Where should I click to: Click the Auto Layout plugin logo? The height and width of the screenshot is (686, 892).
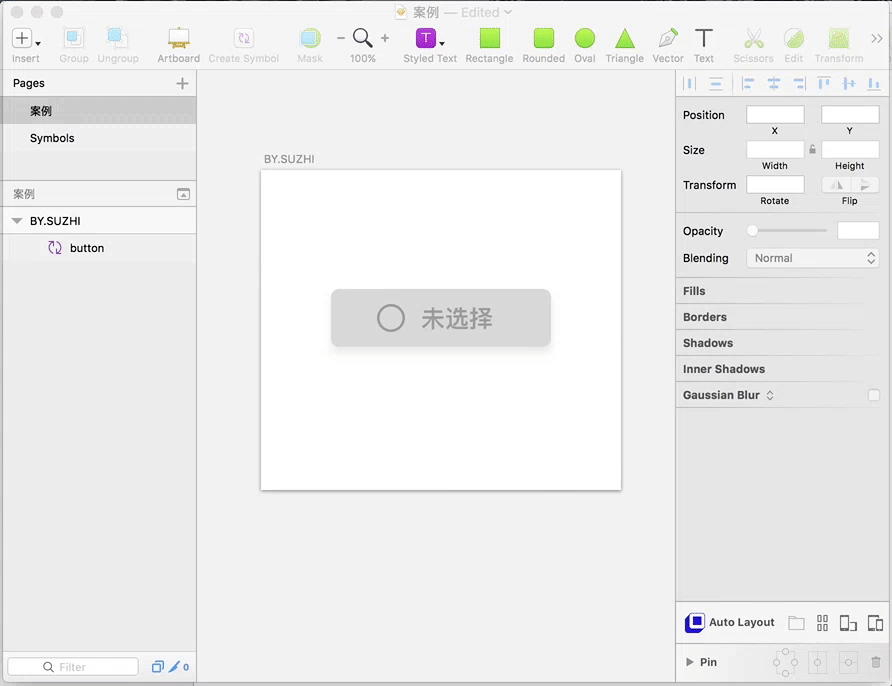[x=695, y=623]
